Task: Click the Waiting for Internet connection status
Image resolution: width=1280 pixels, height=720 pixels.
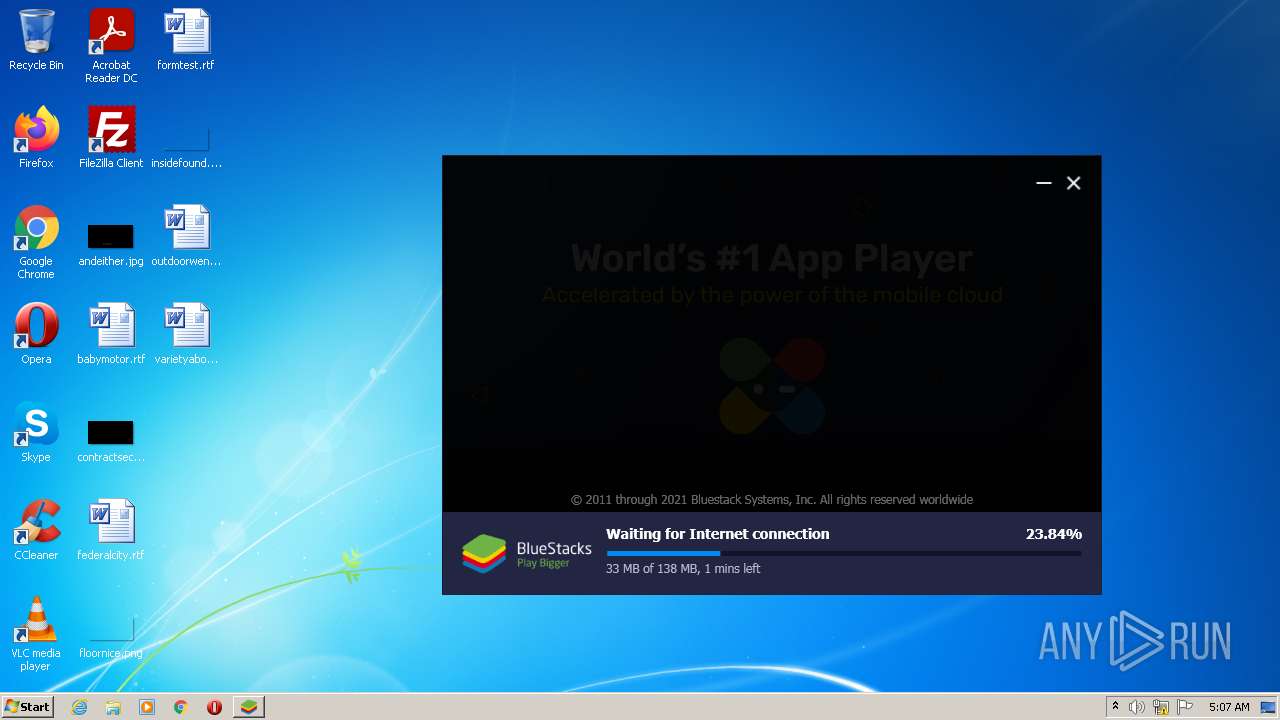Action: click(718, 534)
